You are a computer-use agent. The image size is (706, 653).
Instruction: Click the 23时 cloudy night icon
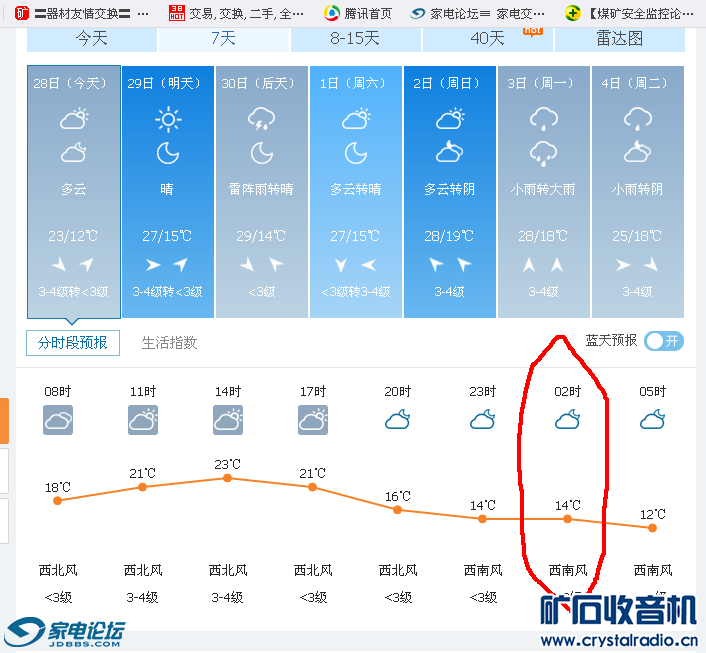pyautogui.click(x=483, y=419)
